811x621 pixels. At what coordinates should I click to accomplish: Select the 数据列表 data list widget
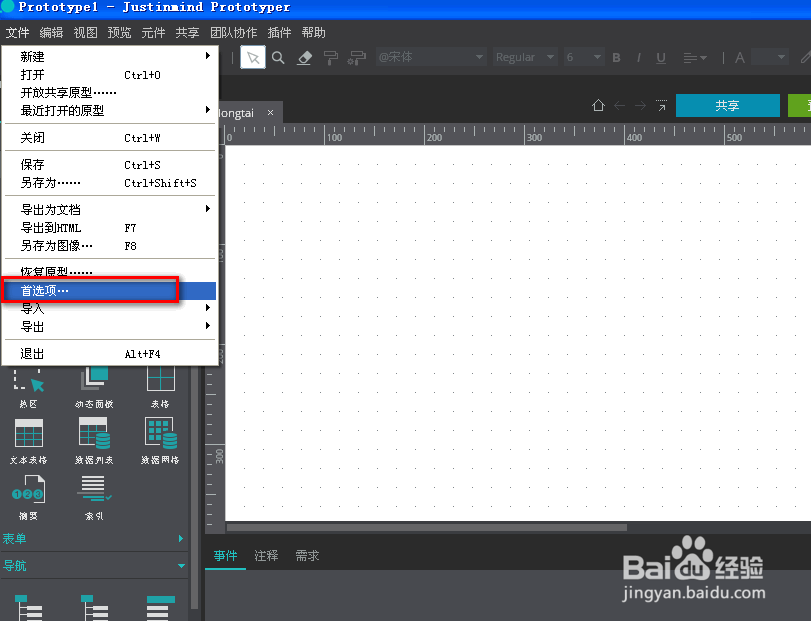(x=94, y=441)
